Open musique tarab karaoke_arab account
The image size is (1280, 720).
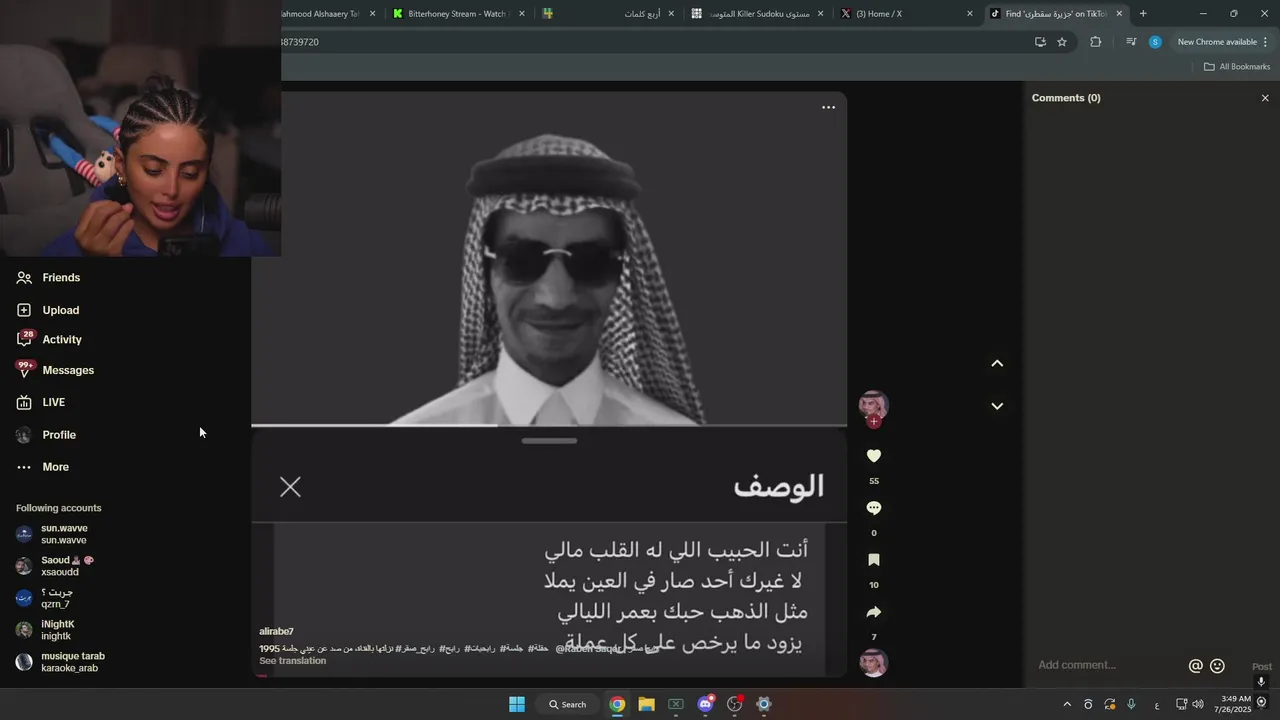tap(61, 662)
